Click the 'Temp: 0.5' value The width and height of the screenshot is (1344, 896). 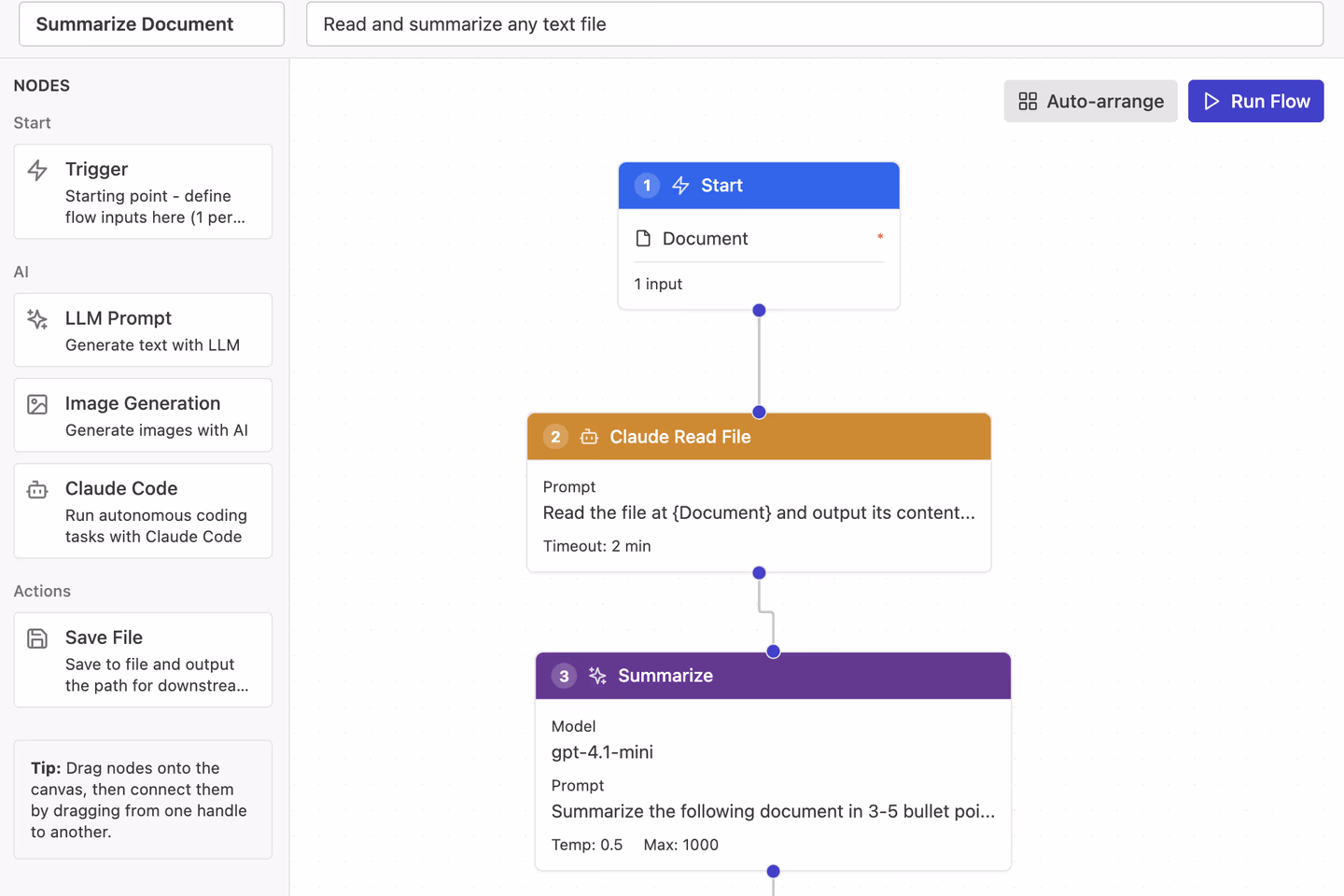click(586, 845)
